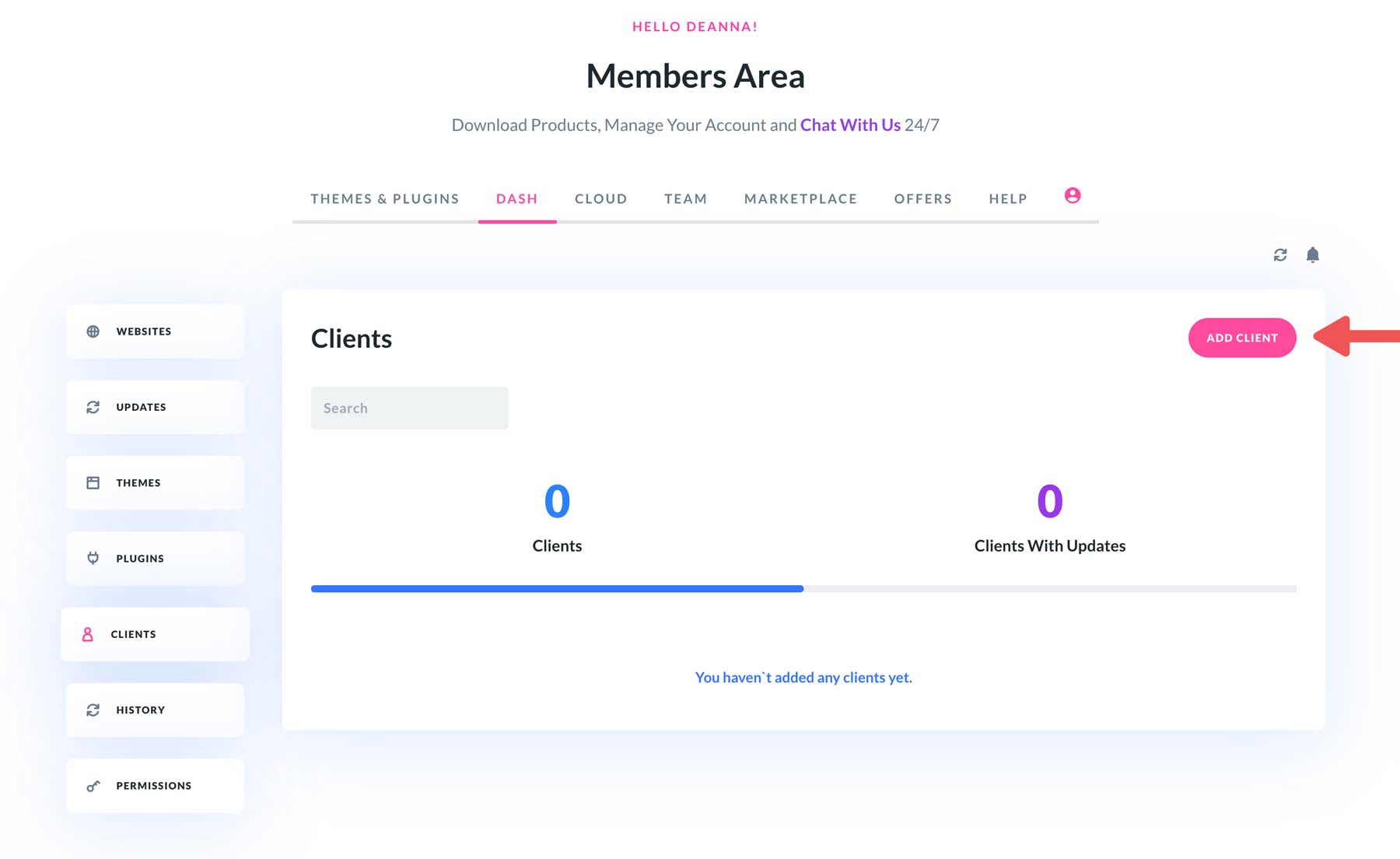
Task: Click the refresh icon above the Clients panel
Action: [1279, 254]
